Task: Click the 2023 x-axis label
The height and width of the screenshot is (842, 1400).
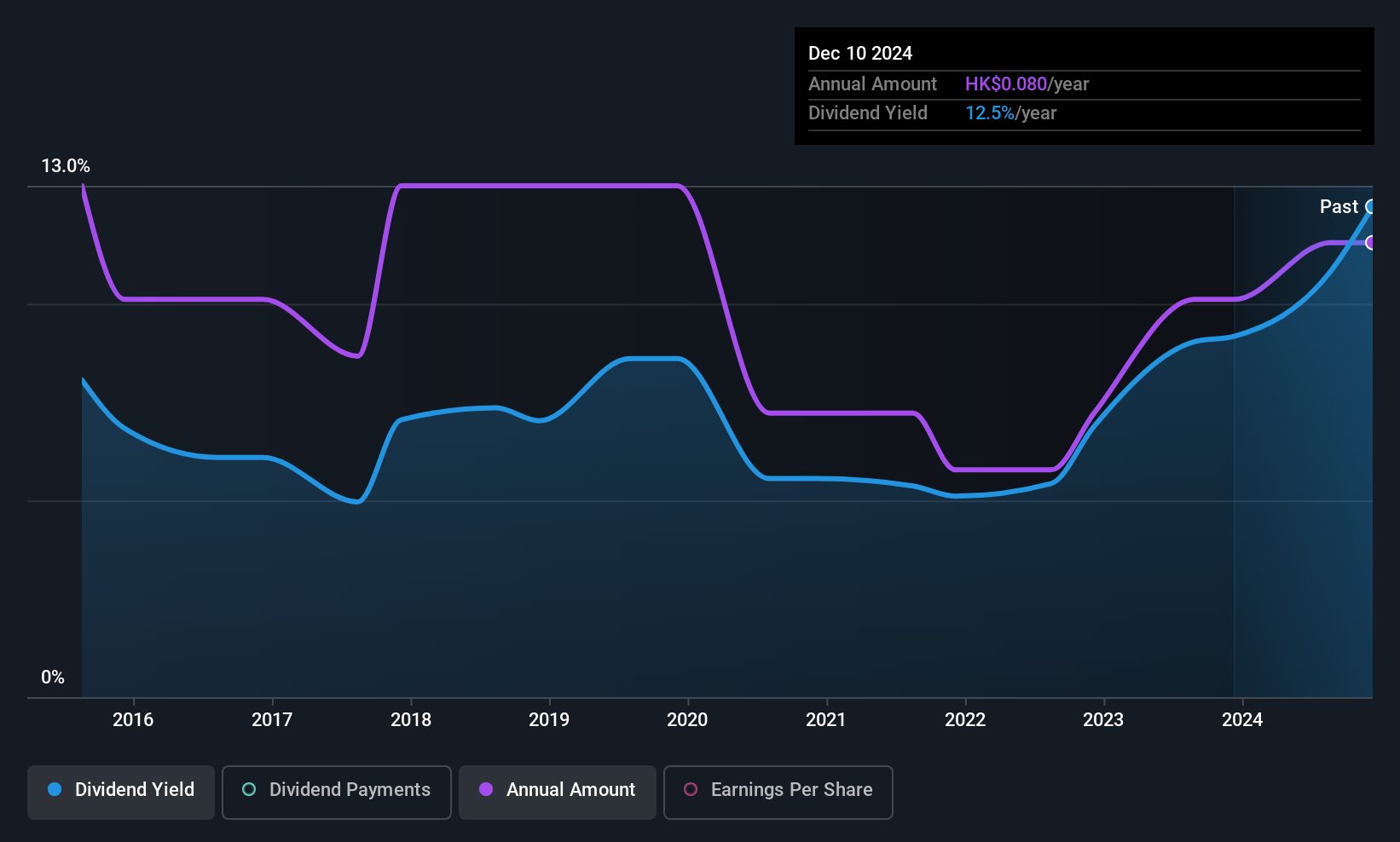Action: tap(1103, 720)
